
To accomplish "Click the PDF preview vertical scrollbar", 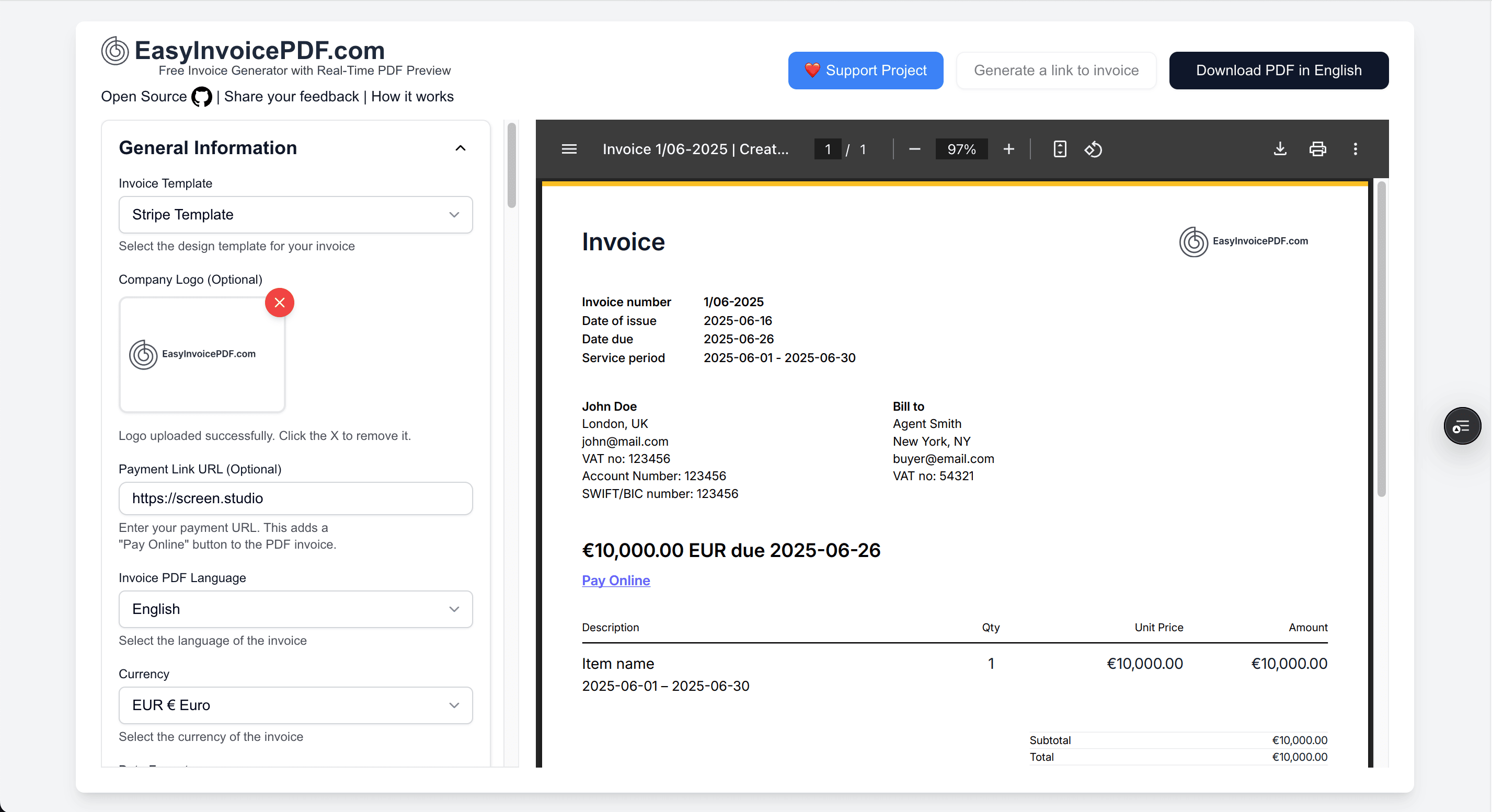I will (1381, 339).
